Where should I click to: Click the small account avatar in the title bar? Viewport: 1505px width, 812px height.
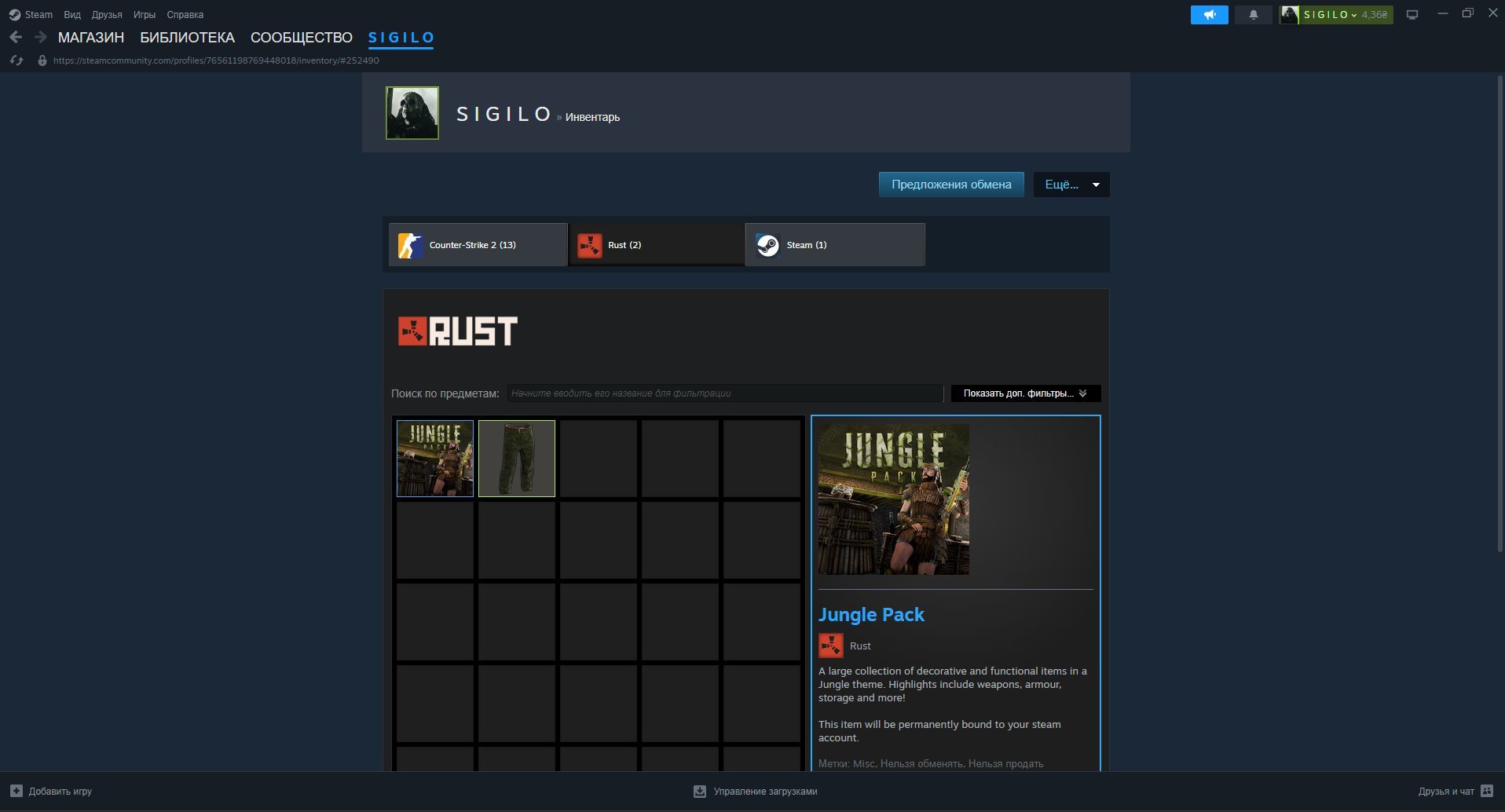tap(1289, 15)
